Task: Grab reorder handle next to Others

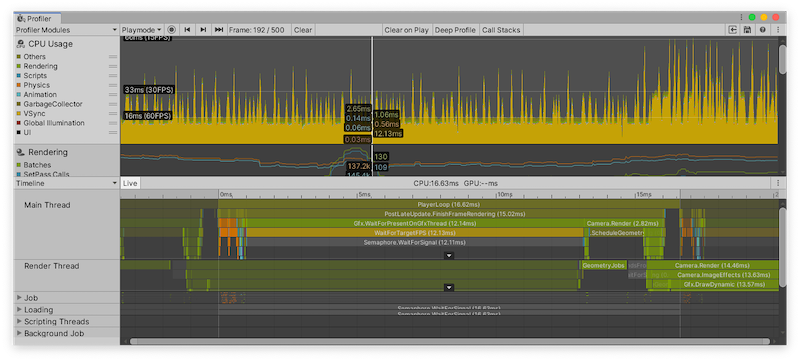Action: [x=113, y=57]
